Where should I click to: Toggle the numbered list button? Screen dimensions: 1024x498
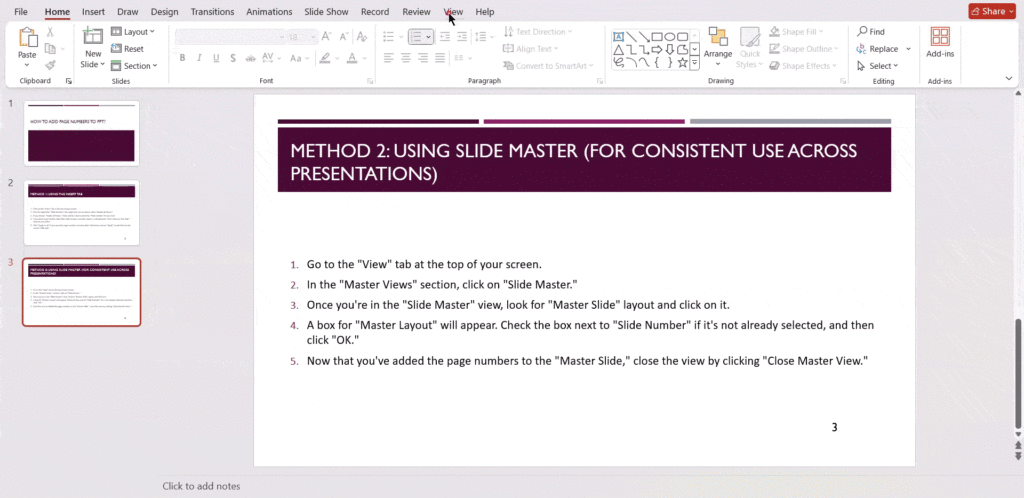tap(417, 36)
